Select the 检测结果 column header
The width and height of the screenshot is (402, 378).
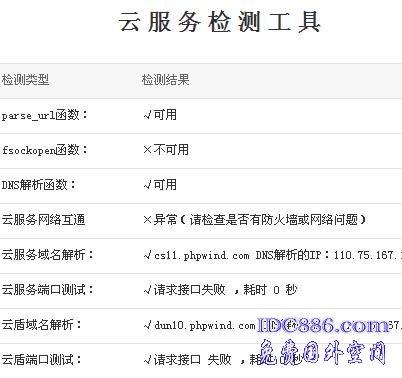[165, 80]
